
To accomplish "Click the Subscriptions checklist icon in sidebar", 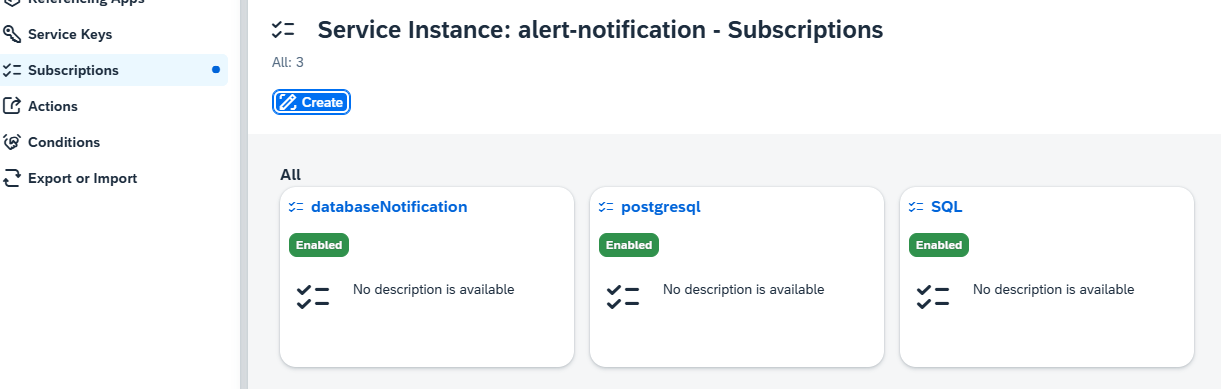I will tap(12, 70).
